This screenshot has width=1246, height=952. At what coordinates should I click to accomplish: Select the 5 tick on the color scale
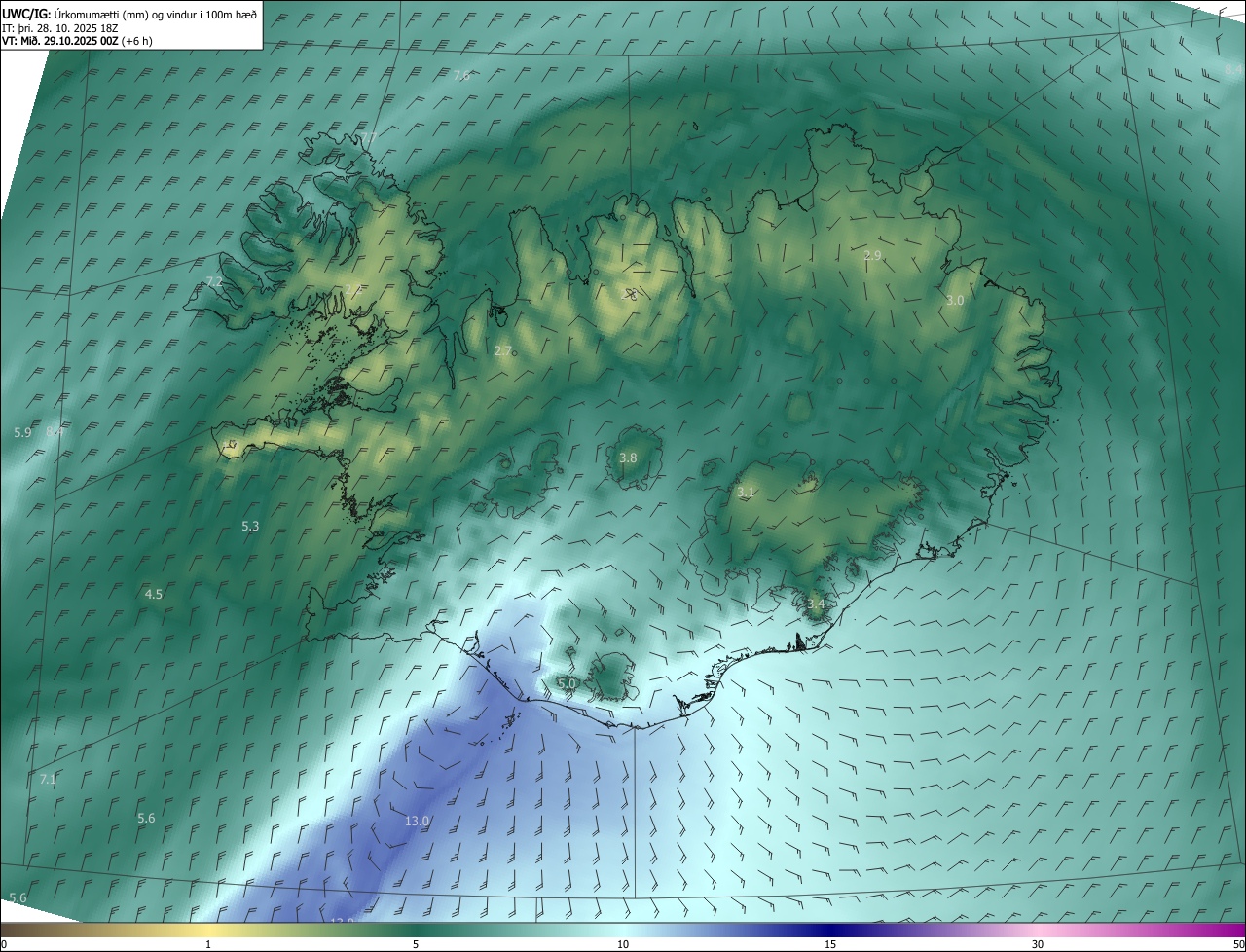click(x=416, y=944)
